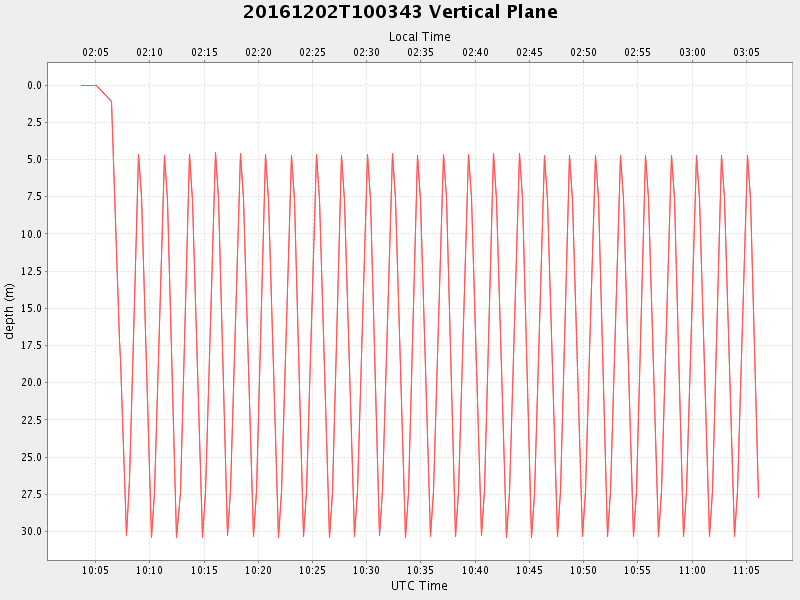Image resolution: width=800 pixels, height=600 pixels.
Task: Select the 10:15 UTC time tick label
Action: 204,570
